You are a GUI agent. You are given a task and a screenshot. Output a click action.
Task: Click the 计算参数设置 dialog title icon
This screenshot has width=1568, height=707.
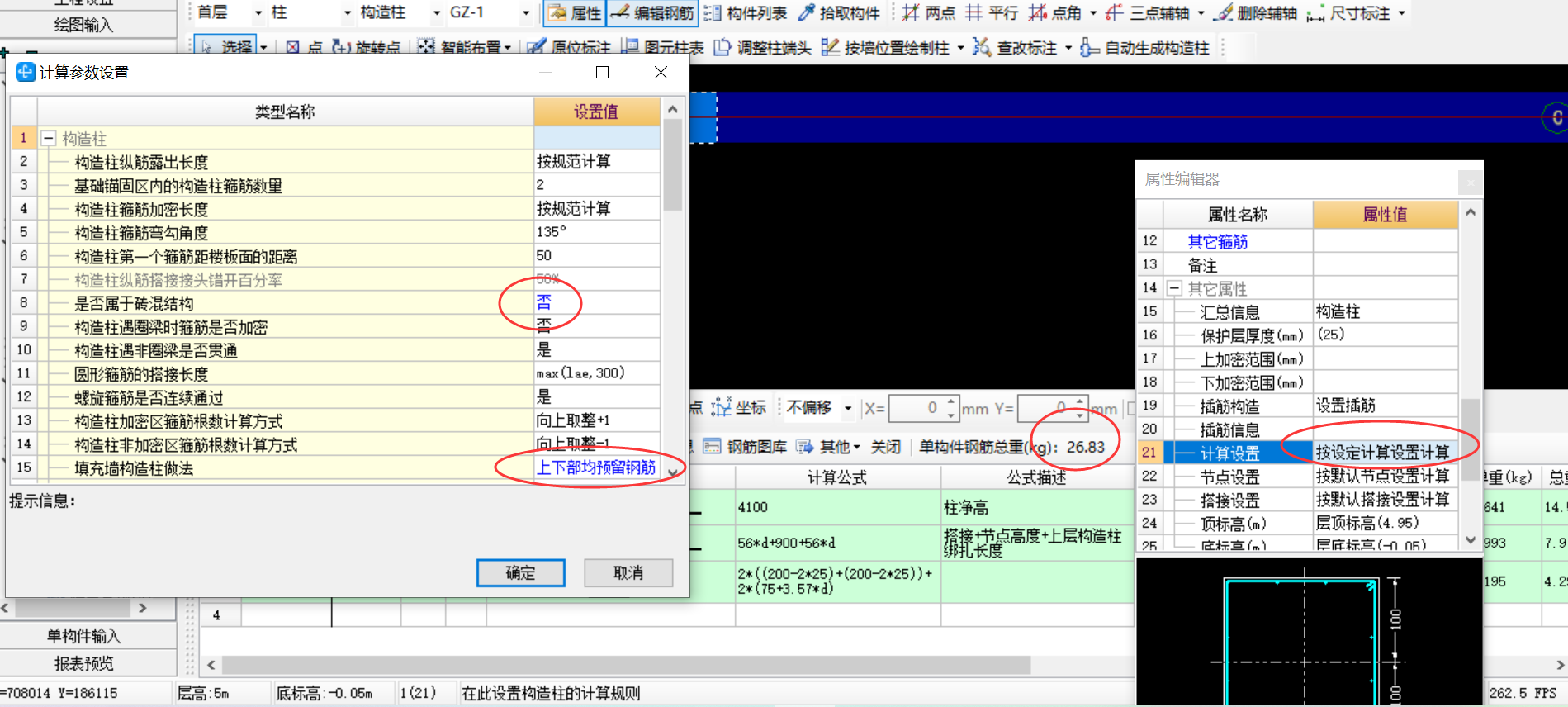tap(25, 72)
